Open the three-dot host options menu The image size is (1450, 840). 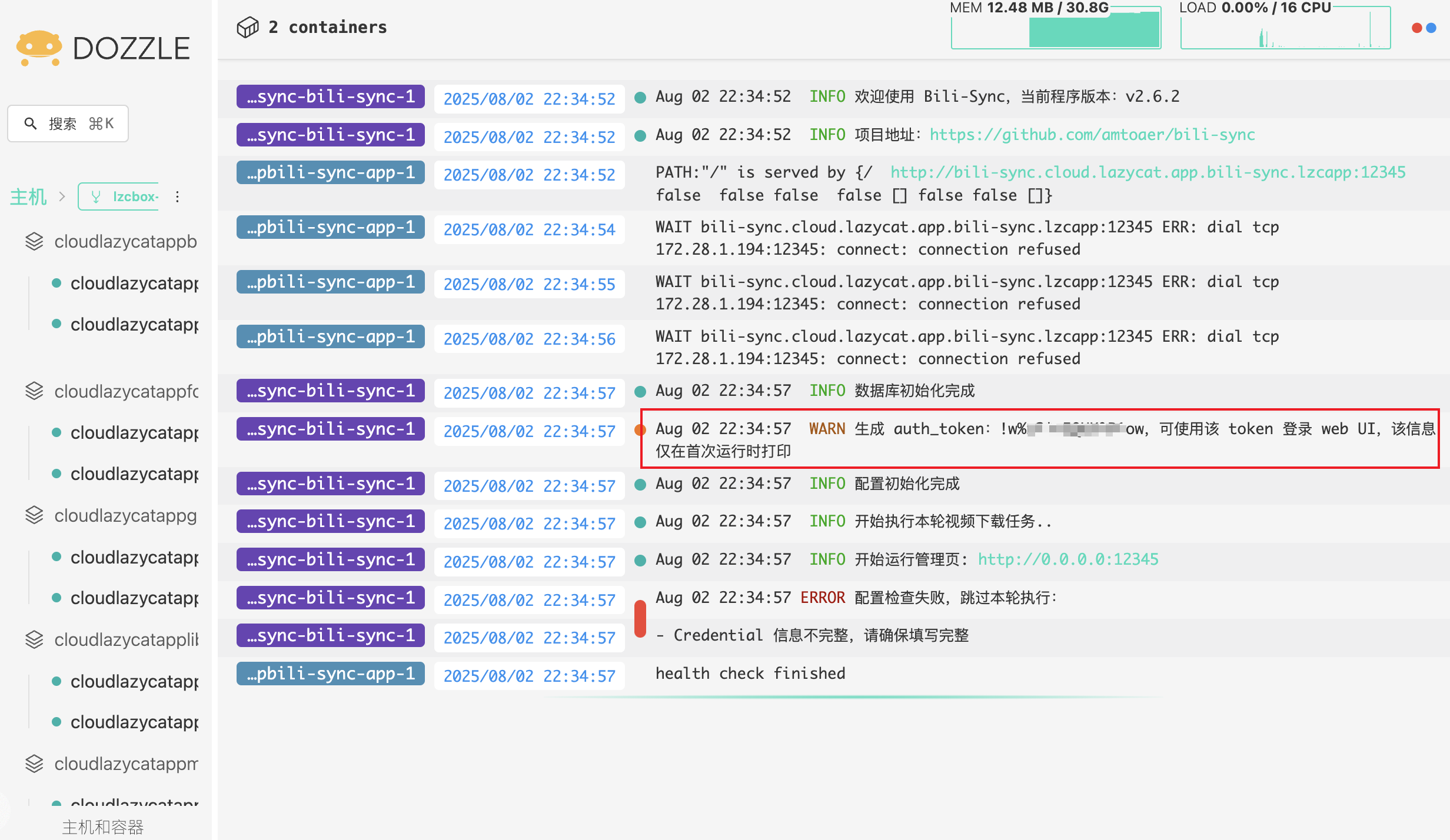177,196
